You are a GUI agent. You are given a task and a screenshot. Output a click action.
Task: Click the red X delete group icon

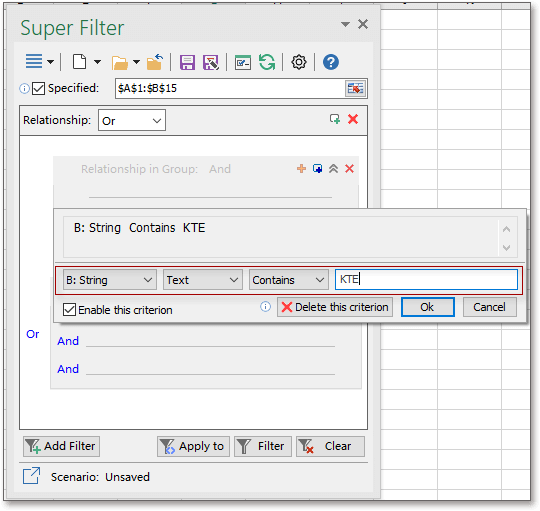[349, 169]
